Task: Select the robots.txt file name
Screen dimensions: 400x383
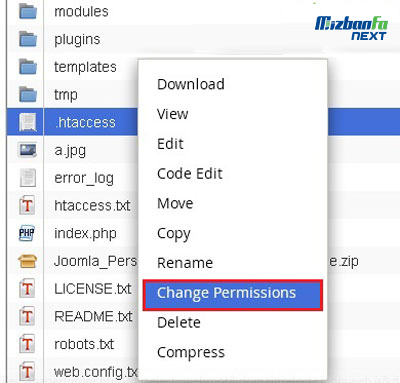Action: point(84,344)
